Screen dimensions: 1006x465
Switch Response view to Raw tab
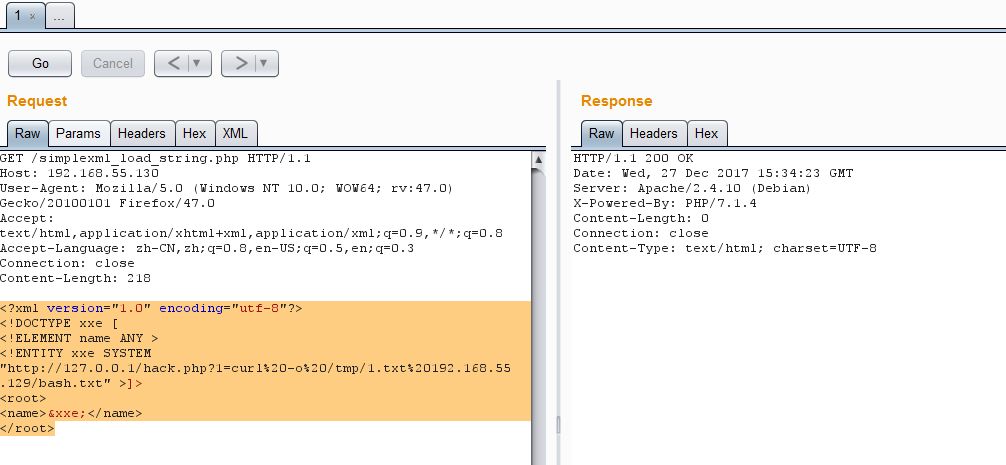pyautogui.click(x=601, y=133)
